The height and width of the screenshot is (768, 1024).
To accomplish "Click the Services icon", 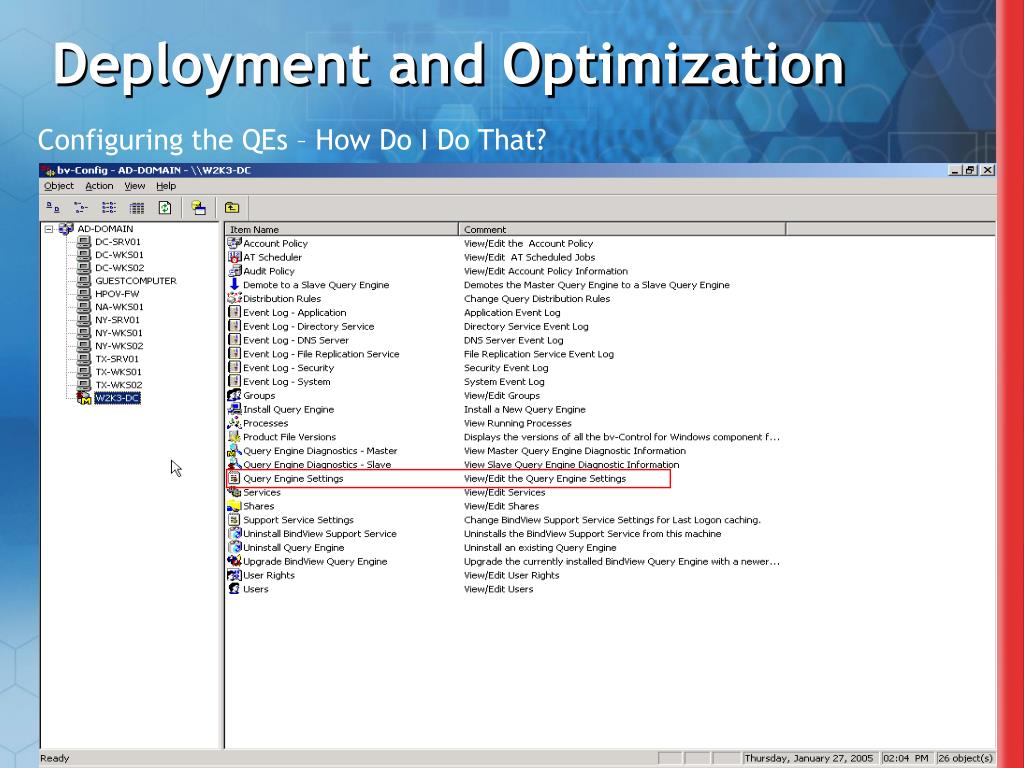I will point(234,492).
